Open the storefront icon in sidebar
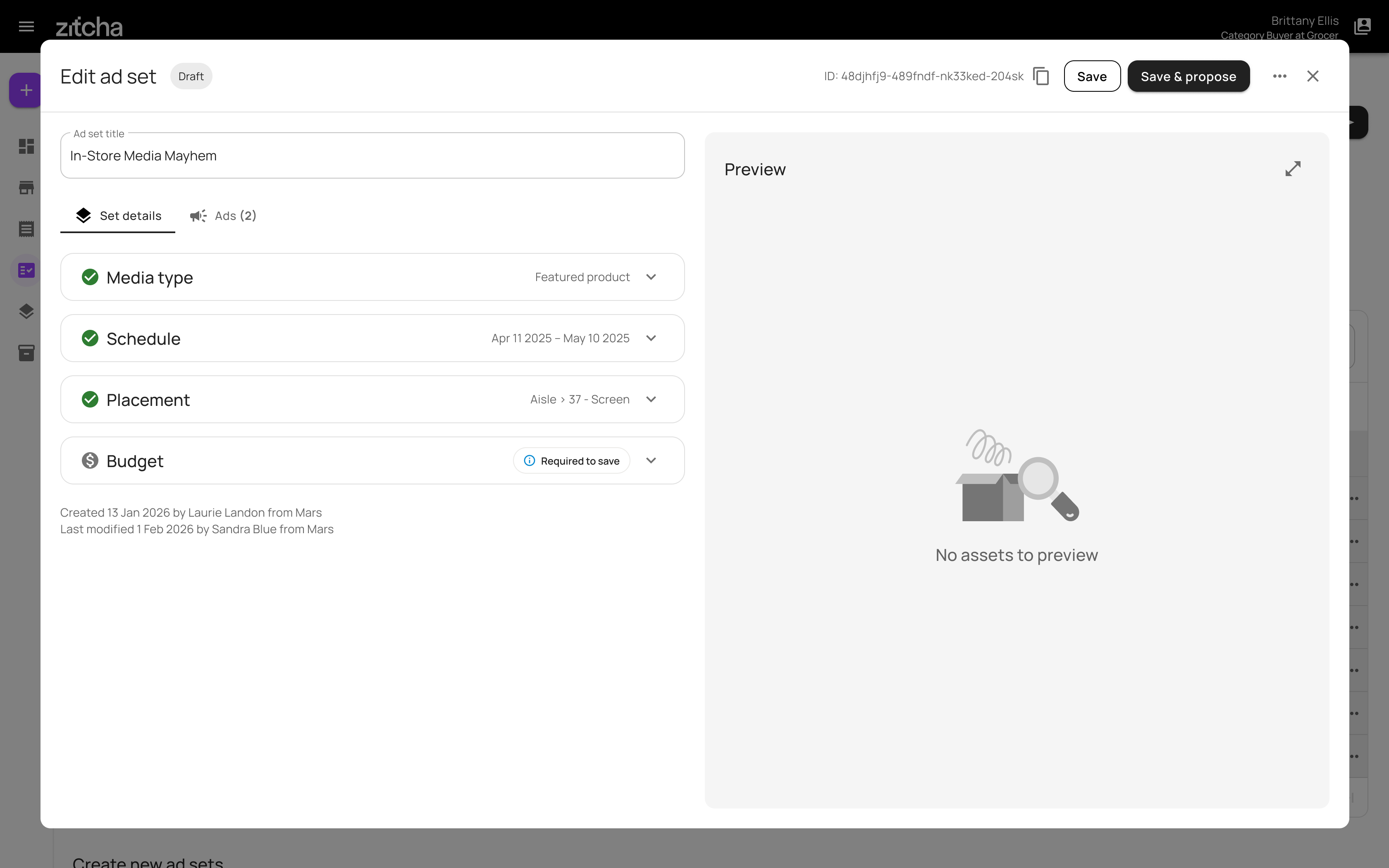 click(26, 188)
